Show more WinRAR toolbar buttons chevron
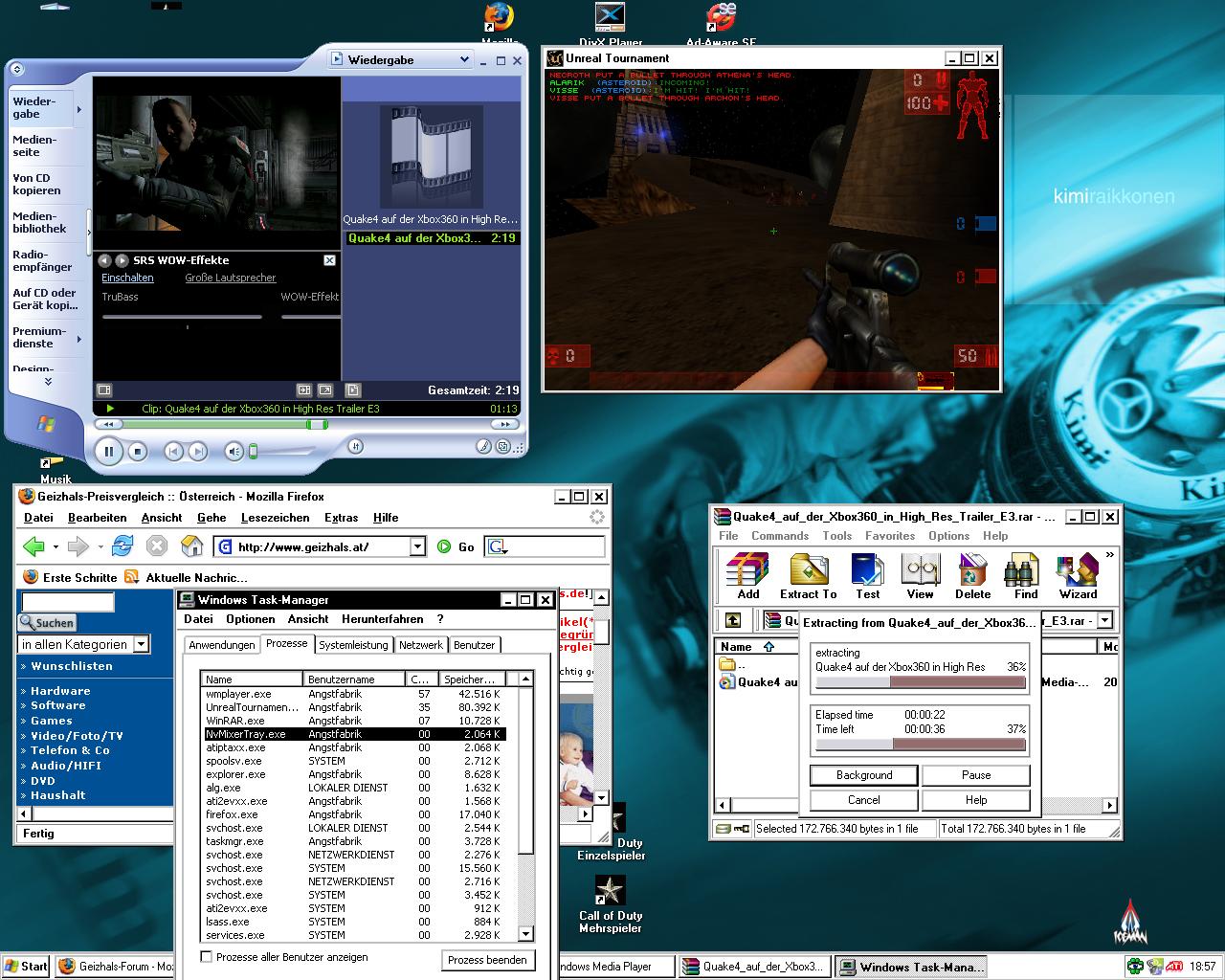This screenshot has height=980, width=1225. pos(1110,555)
